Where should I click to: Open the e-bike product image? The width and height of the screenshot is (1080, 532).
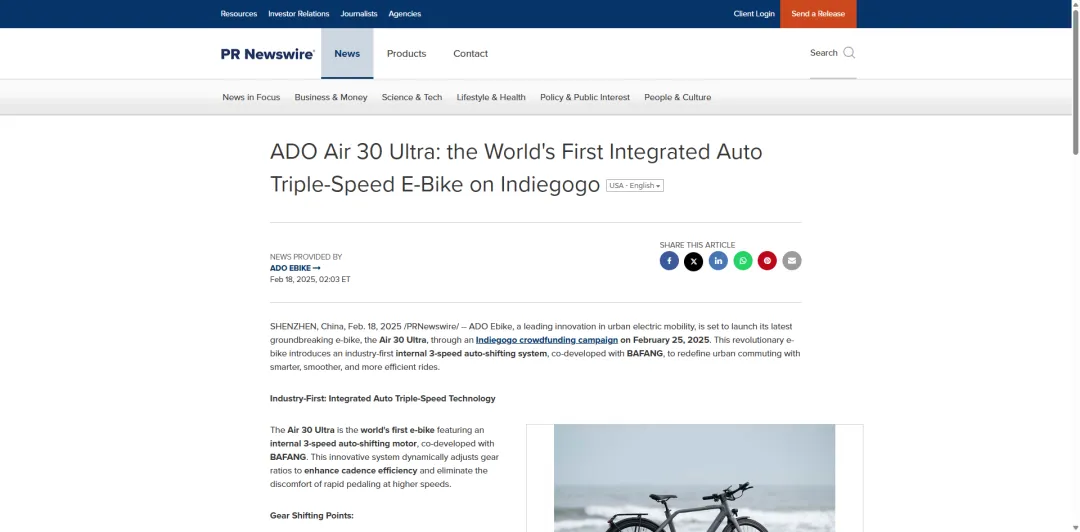[694, 478]
